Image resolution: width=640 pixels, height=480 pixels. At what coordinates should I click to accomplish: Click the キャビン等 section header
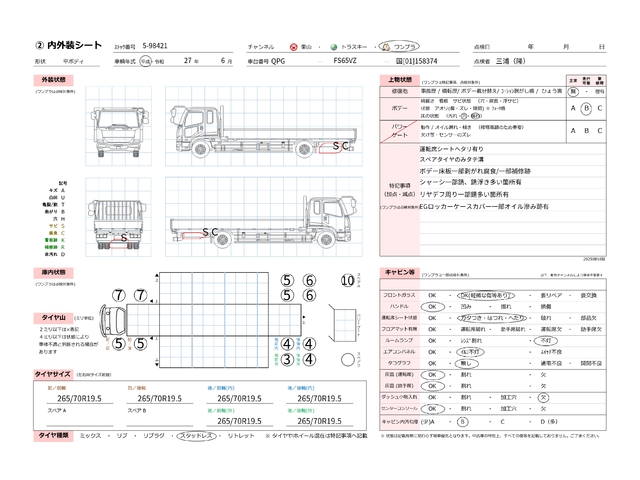[400, 272]
